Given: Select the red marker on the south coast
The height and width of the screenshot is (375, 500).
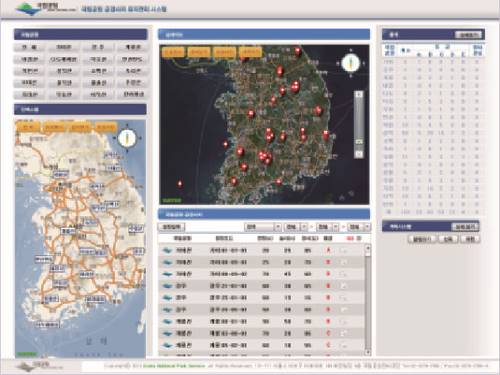Looking at the screenshot, I should tap(278, 182).
